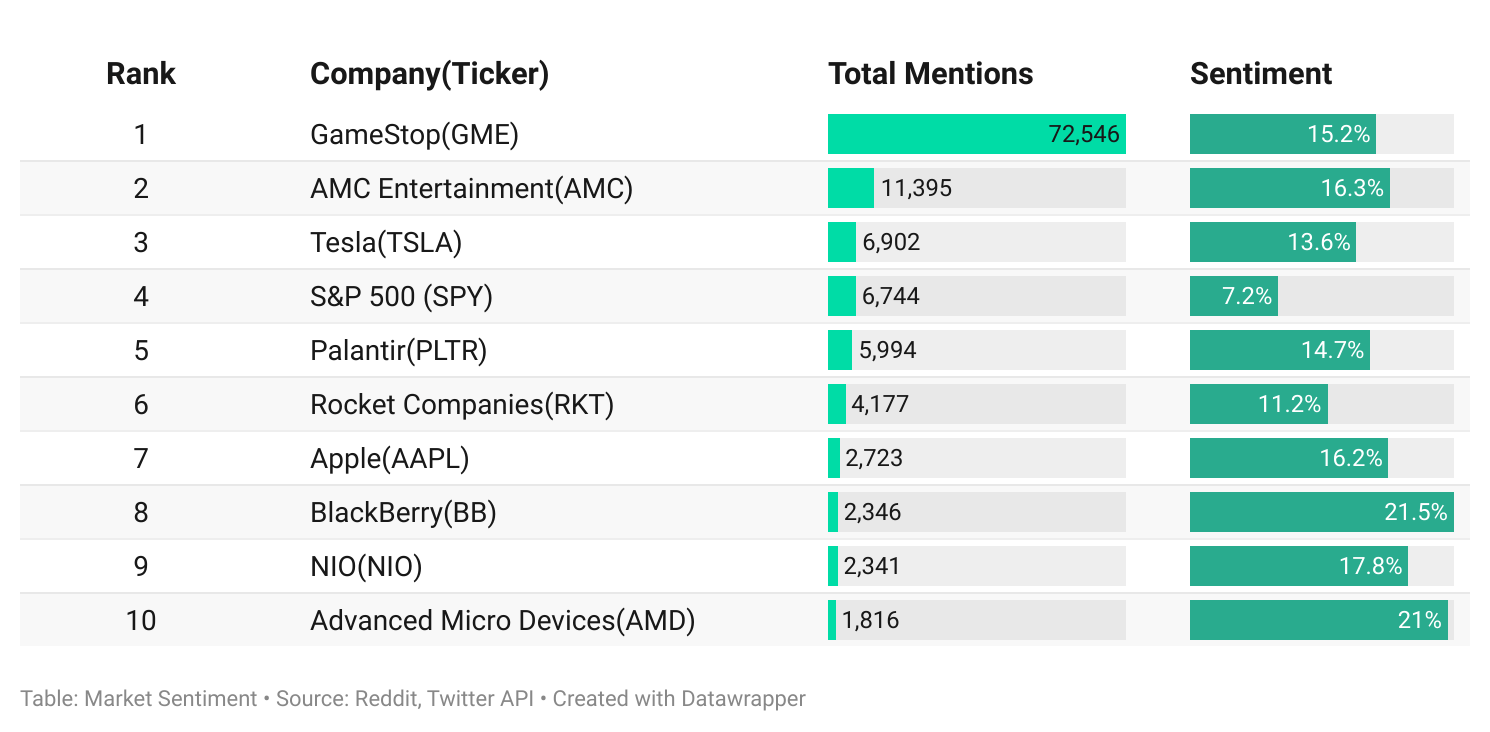This screenshot has height=732, width=1490.
Task: Click the AMC Entertainment(AMC) cell
Action: [x=471, y=188]
